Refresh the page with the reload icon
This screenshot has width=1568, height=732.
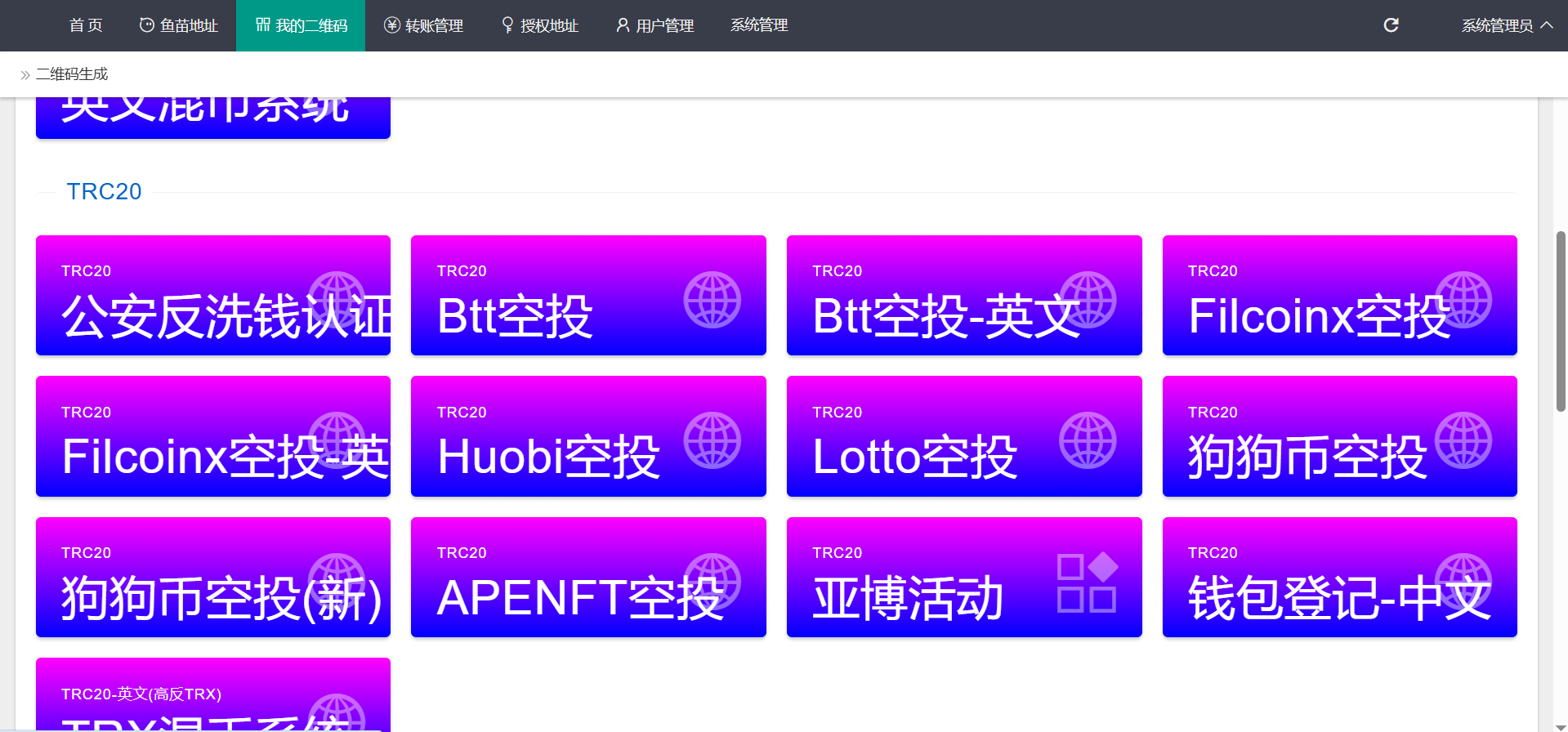pos(1391,25)
